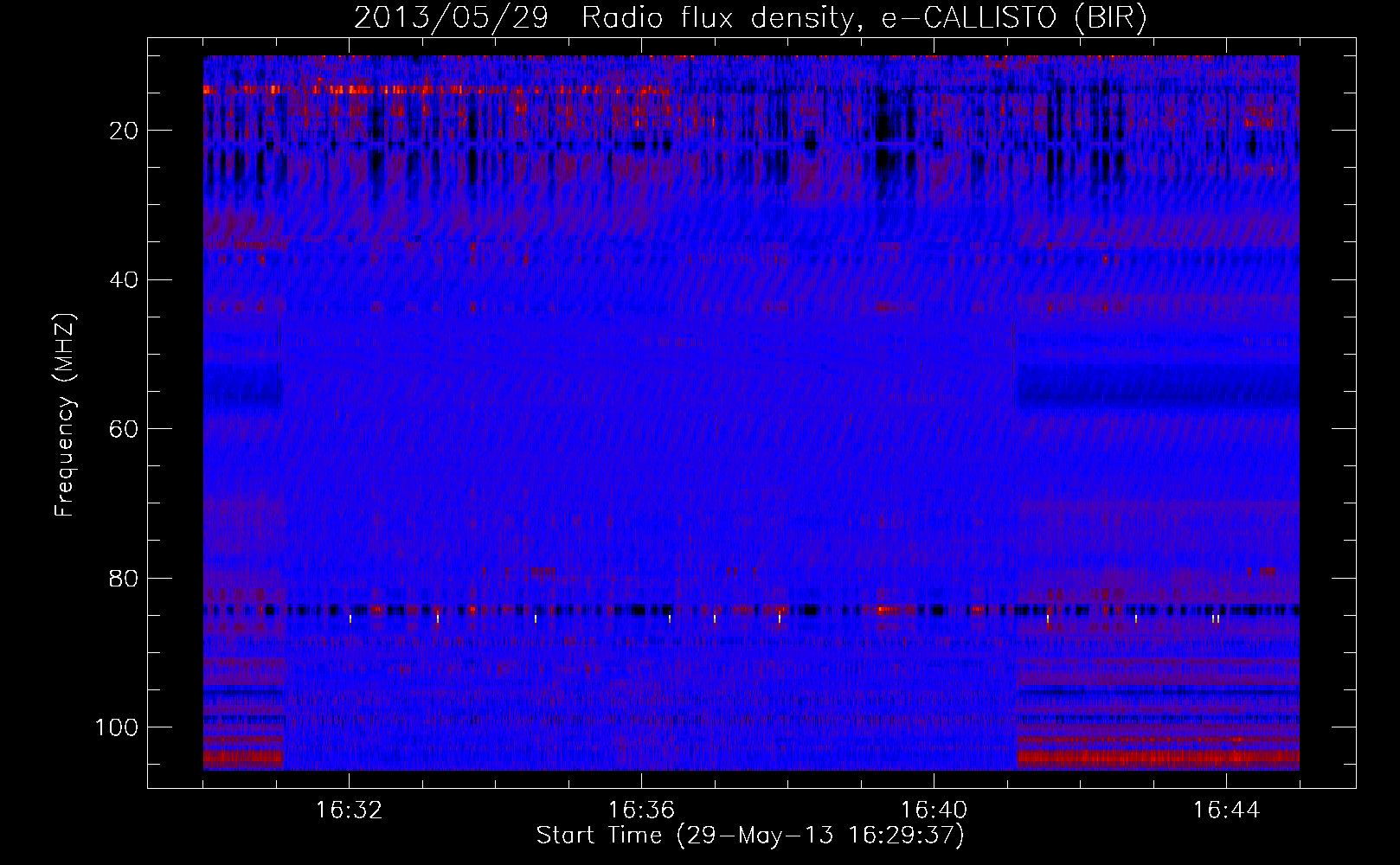Click the 16:40 time tick label

point(934,810)
